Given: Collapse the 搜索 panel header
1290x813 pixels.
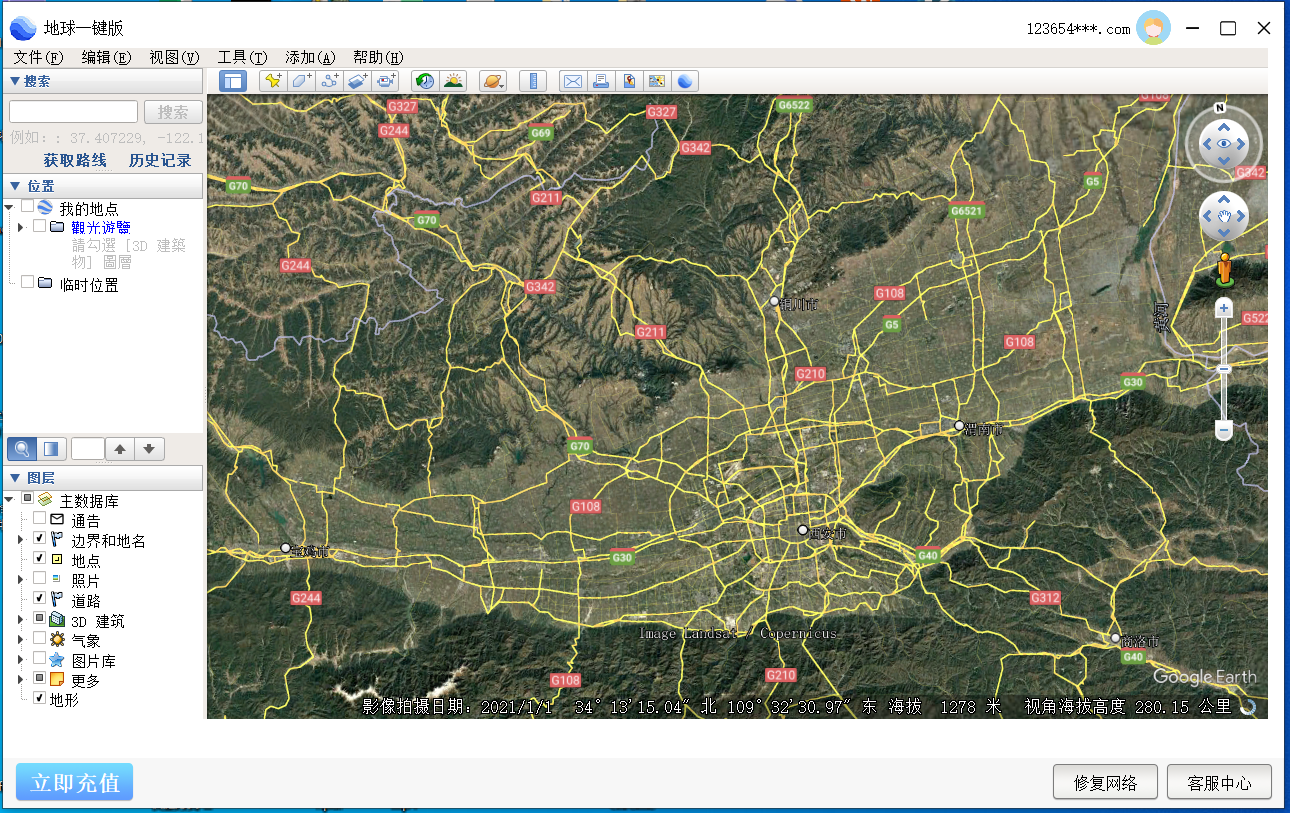Looking at the screenshot, I should click(103, 81).
